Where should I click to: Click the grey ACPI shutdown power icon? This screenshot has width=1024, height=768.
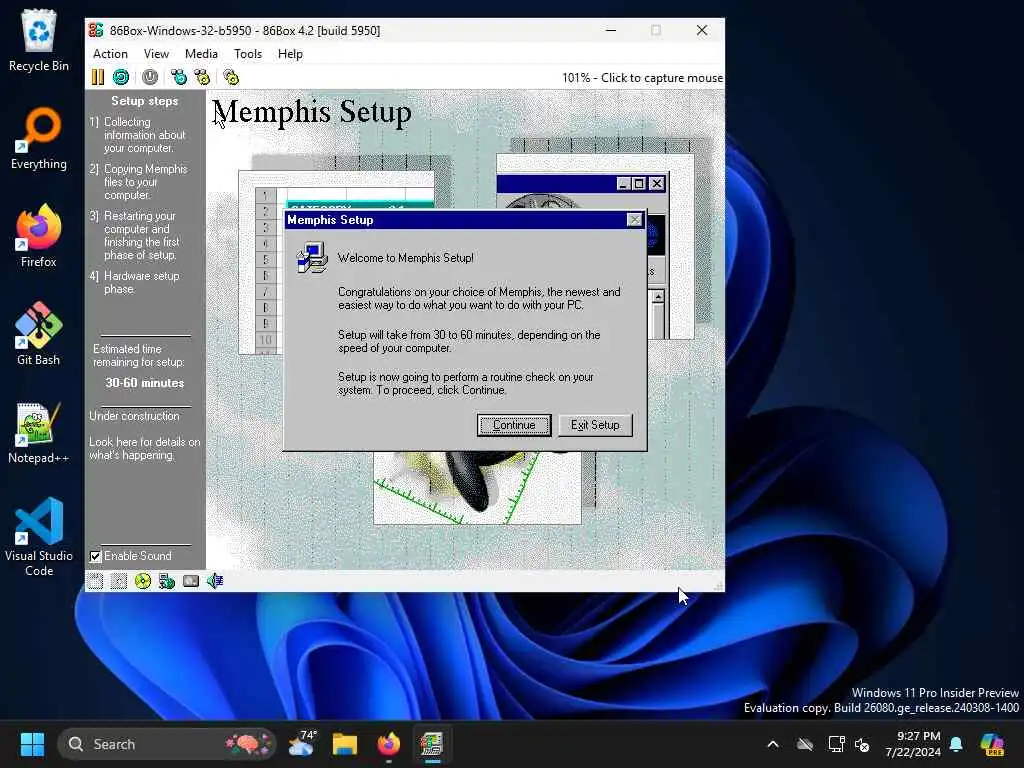150,77
